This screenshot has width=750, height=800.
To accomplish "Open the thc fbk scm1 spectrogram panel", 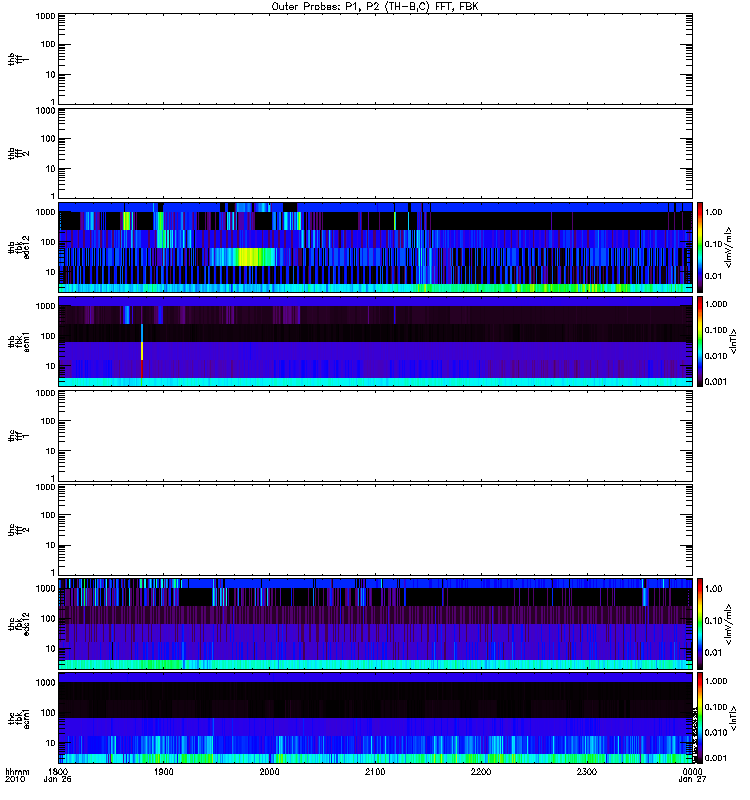I will coord(376,718).
